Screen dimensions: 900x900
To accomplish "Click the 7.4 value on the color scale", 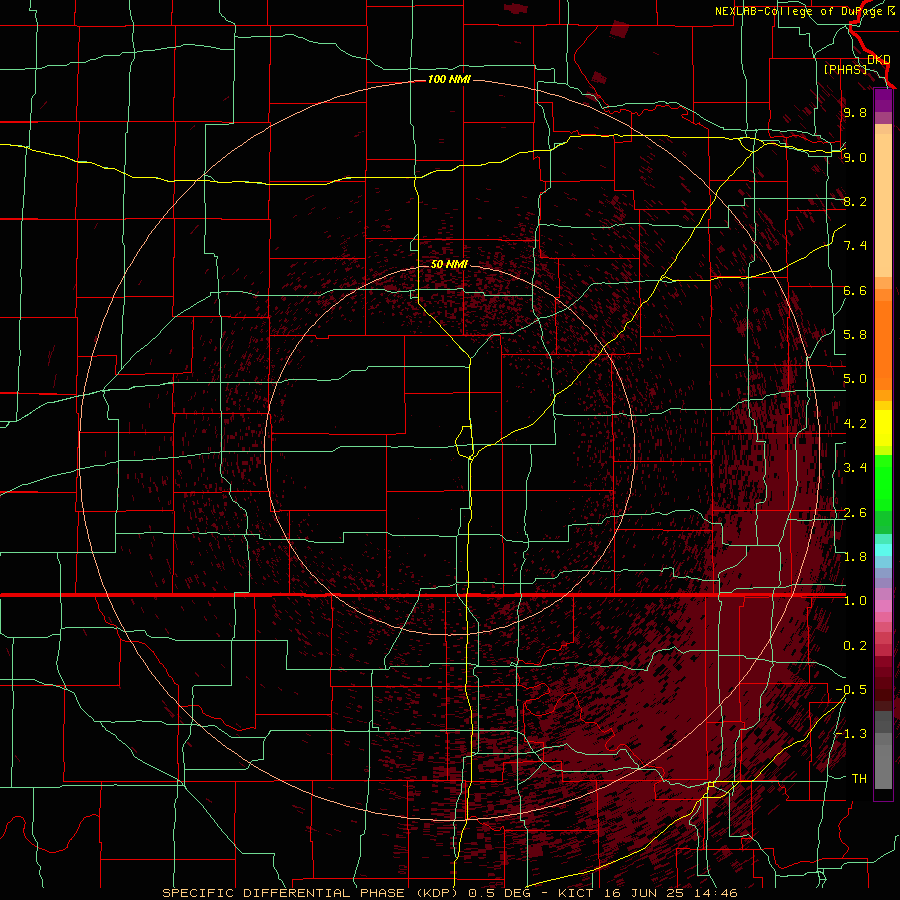I will [x=855, y=246].
